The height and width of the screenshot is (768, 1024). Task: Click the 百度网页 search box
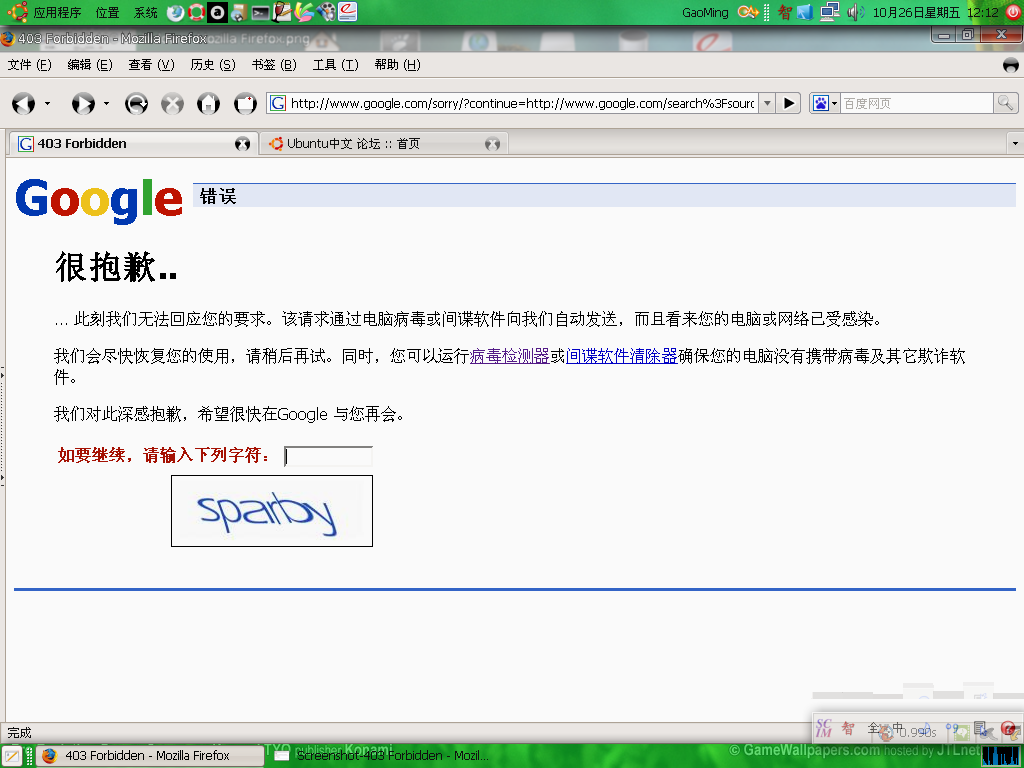(916, 103)
